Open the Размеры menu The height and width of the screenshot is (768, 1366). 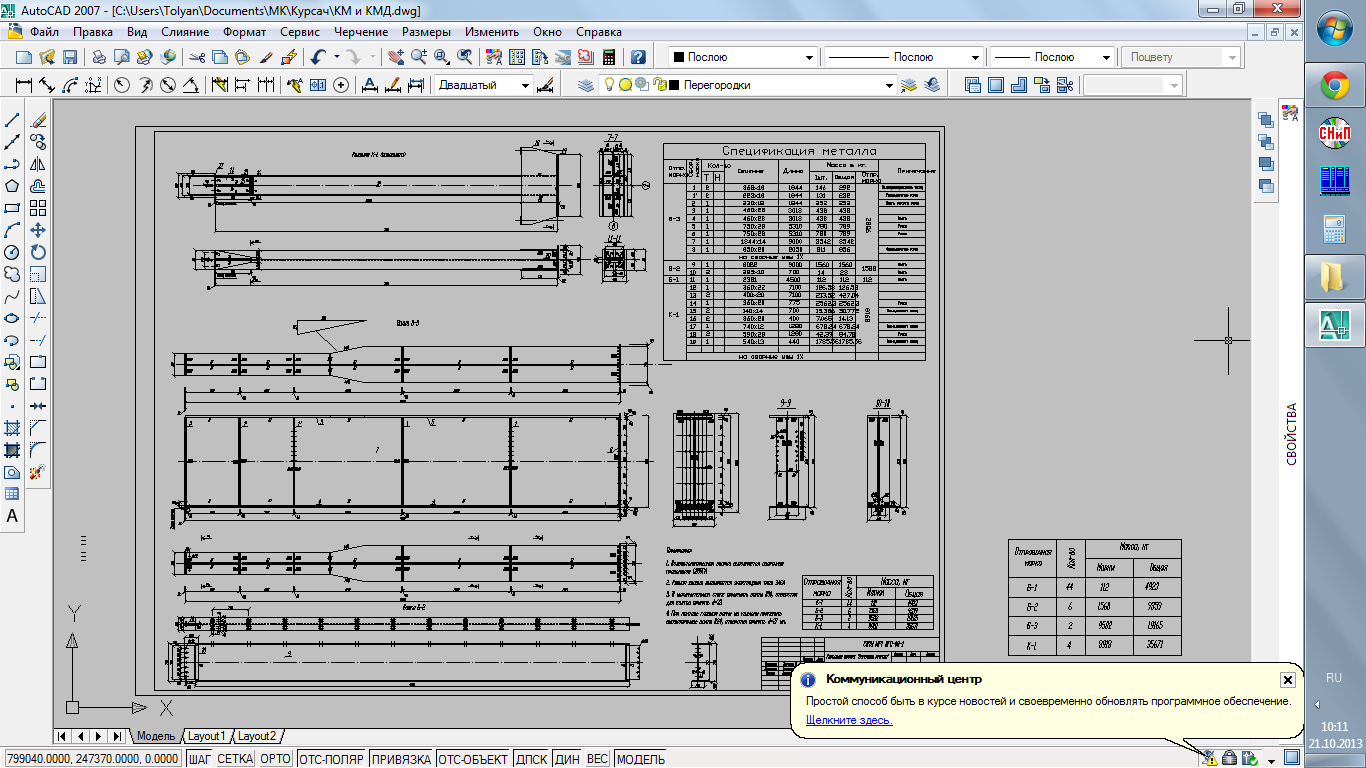427,32
